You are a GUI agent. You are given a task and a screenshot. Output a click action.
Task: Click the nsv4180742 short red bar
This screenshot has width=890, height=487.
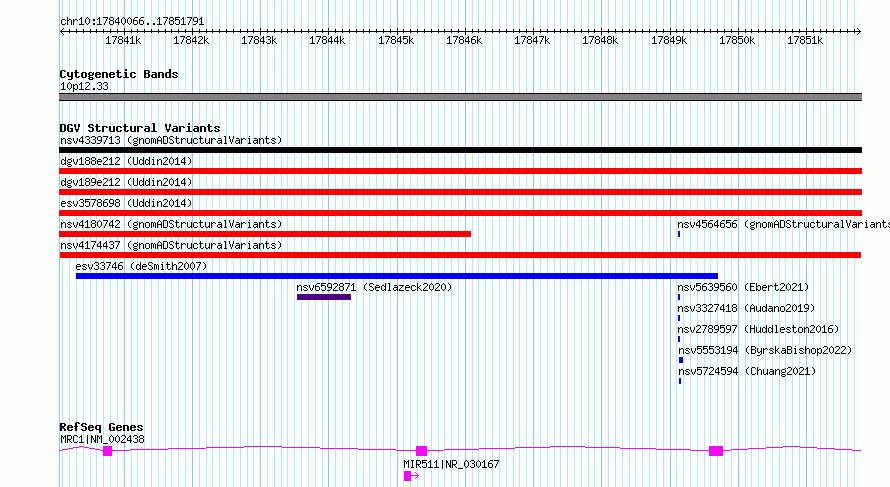click(265, 234)
